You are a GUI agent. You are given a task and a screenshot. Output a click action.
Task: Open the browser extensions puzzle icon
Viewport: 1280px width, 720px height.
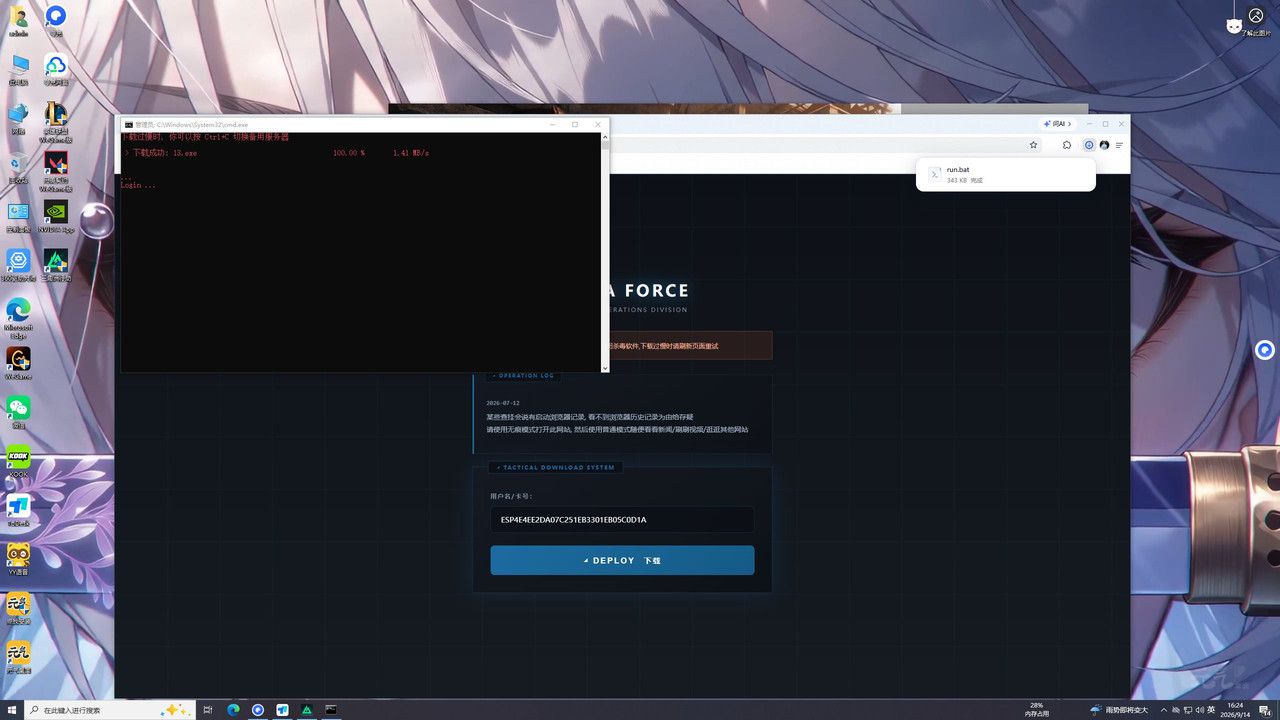(x=1067, y=145)
